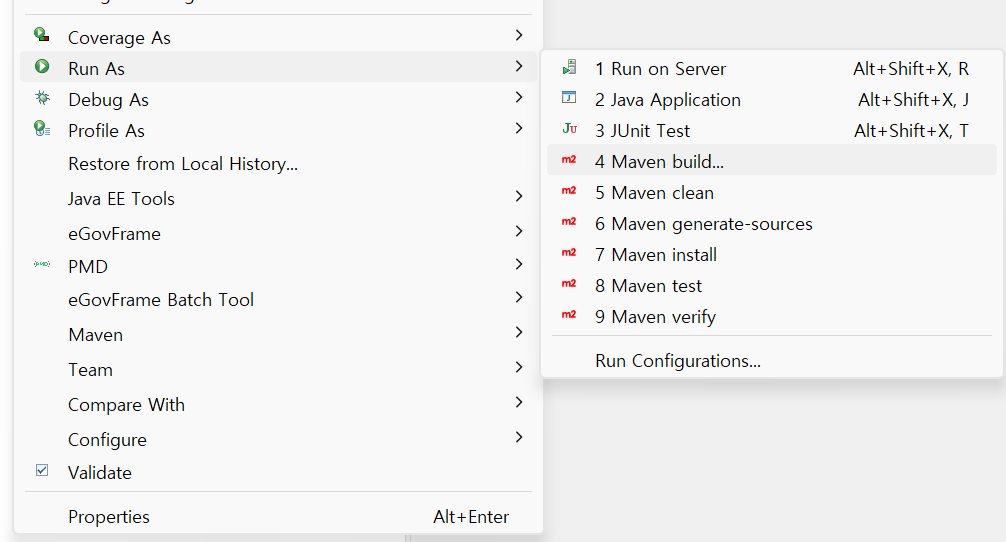Click the Profile As icon
Viewport: 1006px width, 542px height.
(42, 129)
